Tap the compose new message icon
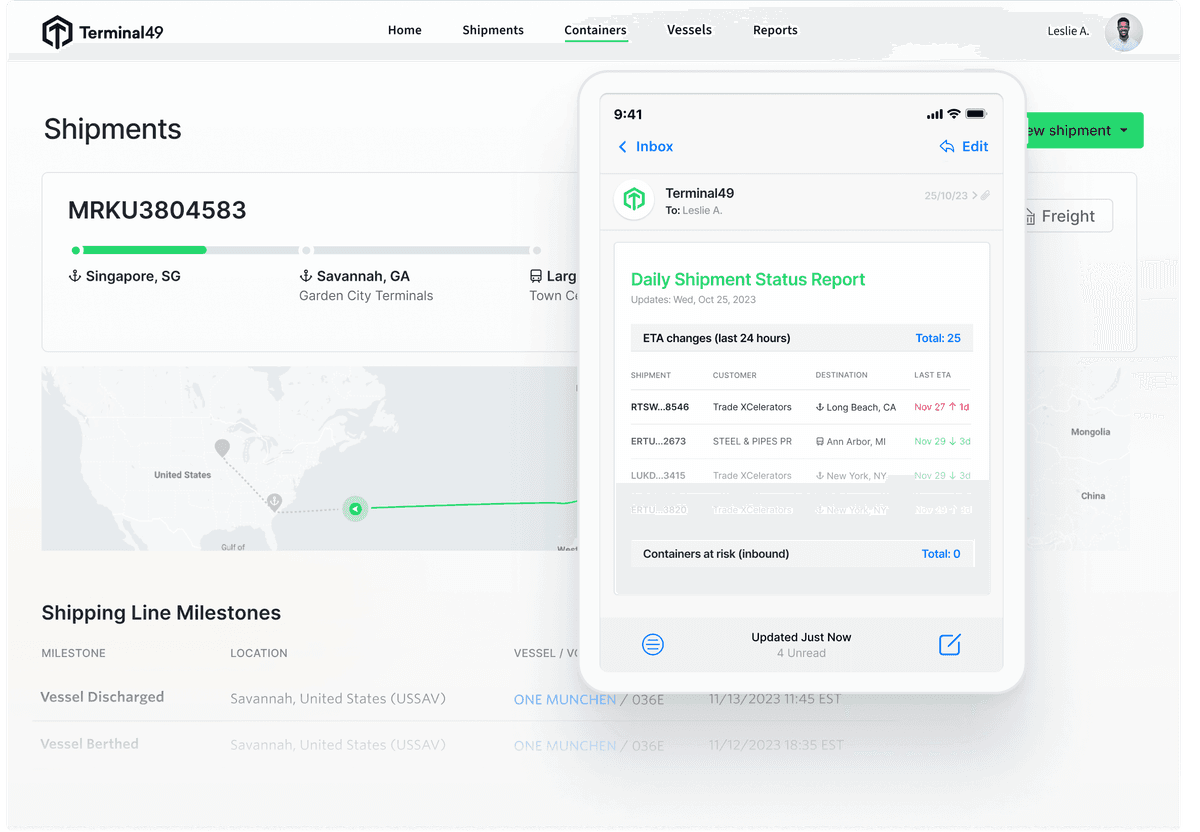This screenshot has height=832, width=1200. click(950, 645)
